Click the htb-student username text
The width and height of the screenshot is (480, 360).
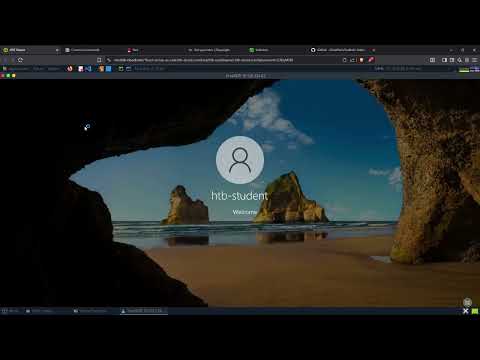[239, 196]
